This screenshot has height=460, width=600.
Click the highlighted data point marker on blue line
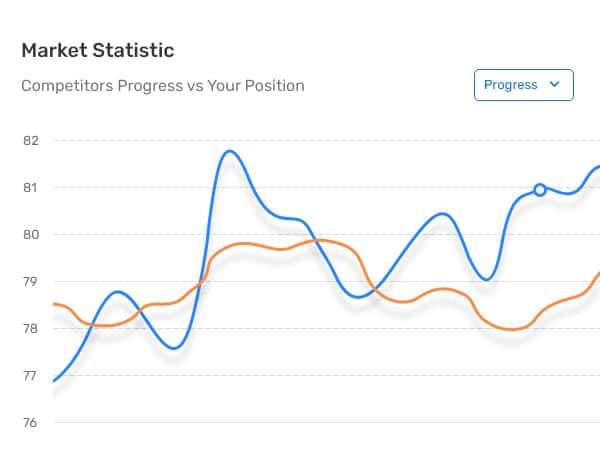[540, 190]
